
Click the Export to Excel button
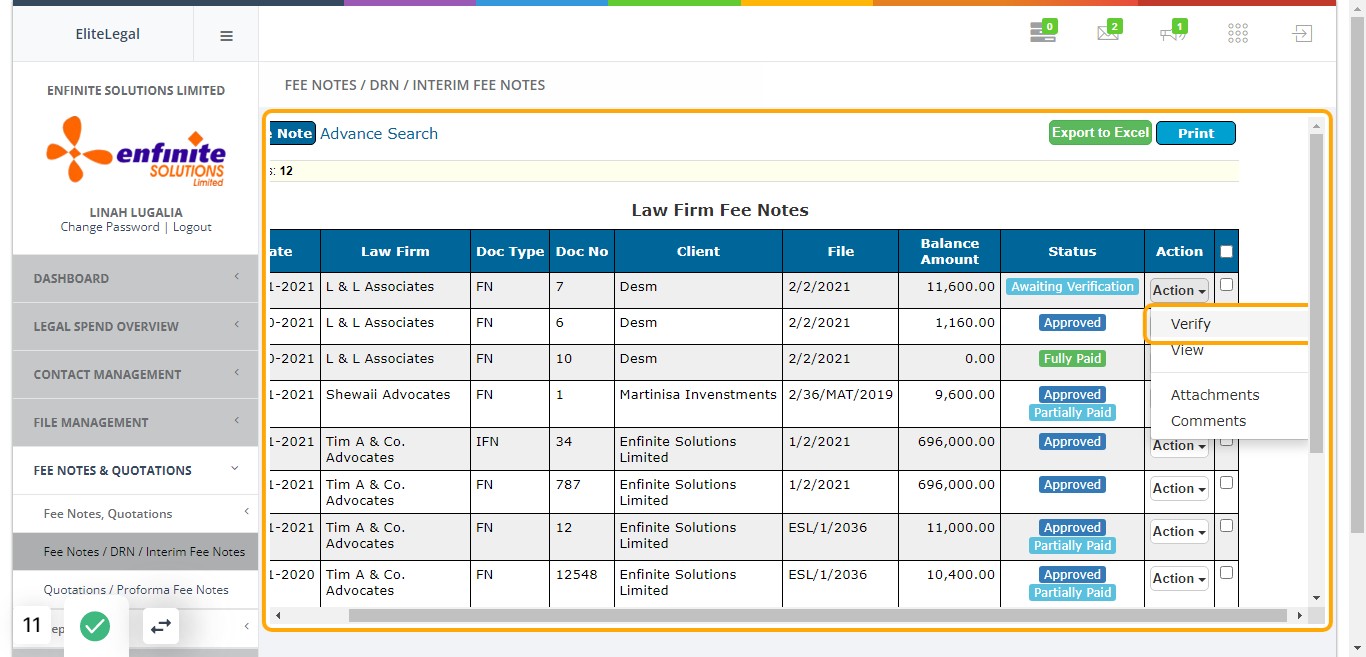click(x=1101, y=133)
